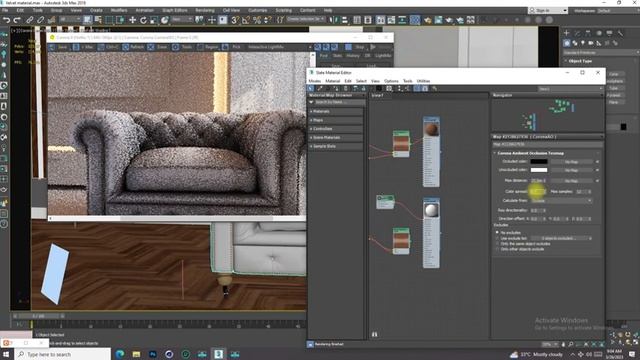Click the Occluded color No Map button
Screen dimensions: 640x360
point(571,162)
